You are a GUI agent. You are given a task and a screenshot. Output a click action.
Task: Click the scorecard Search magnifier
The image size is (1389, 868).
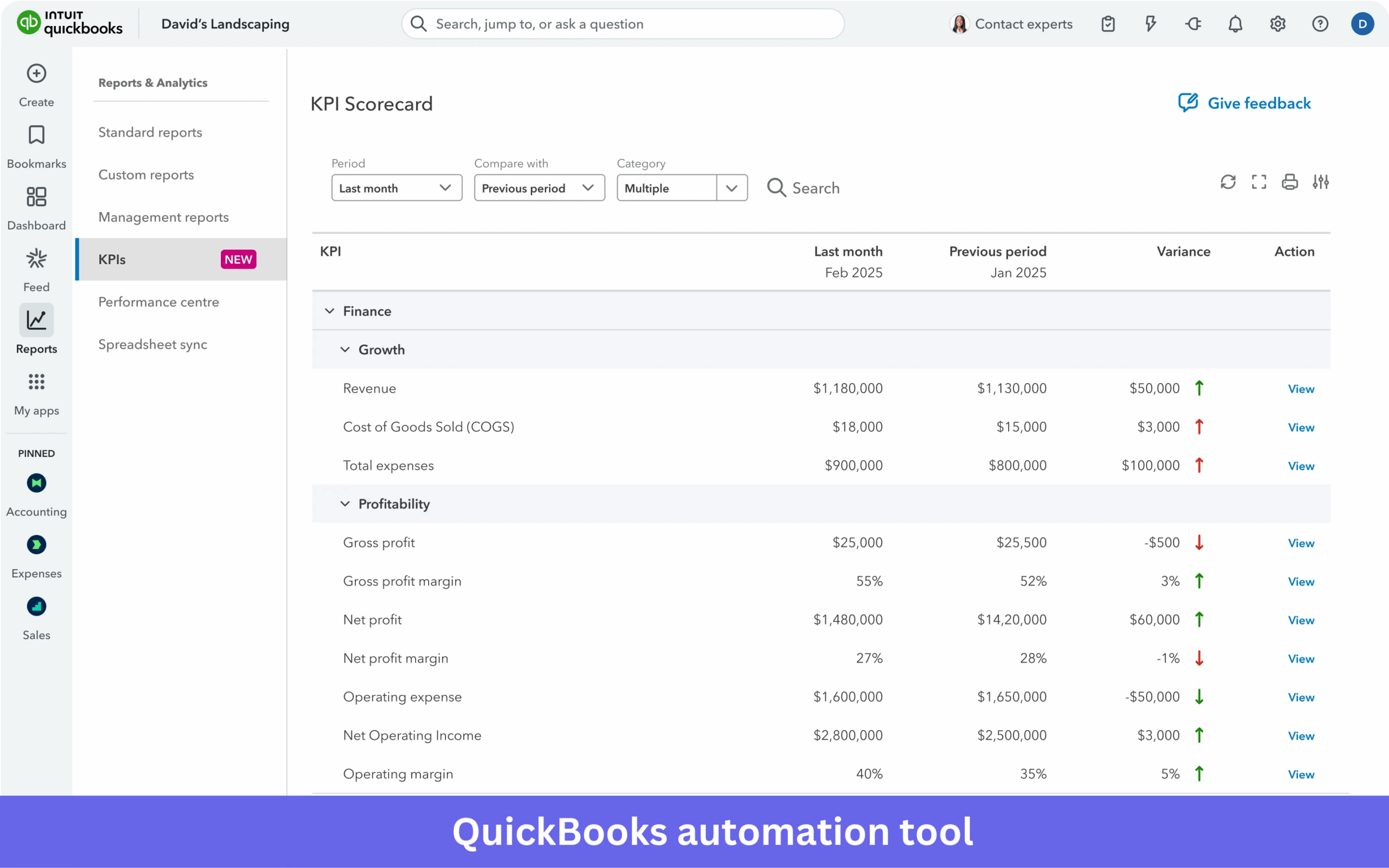(x=776, y=188)
